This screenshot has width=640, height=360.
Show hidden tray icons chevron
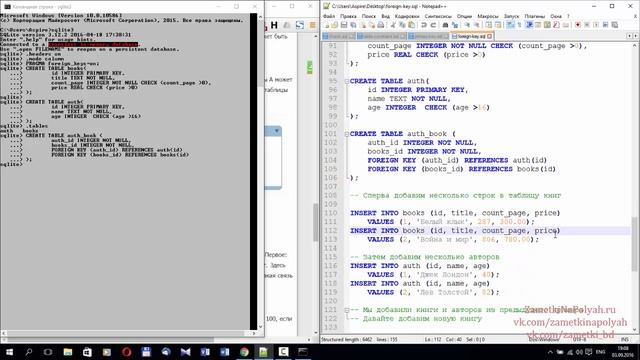point(550,352)
